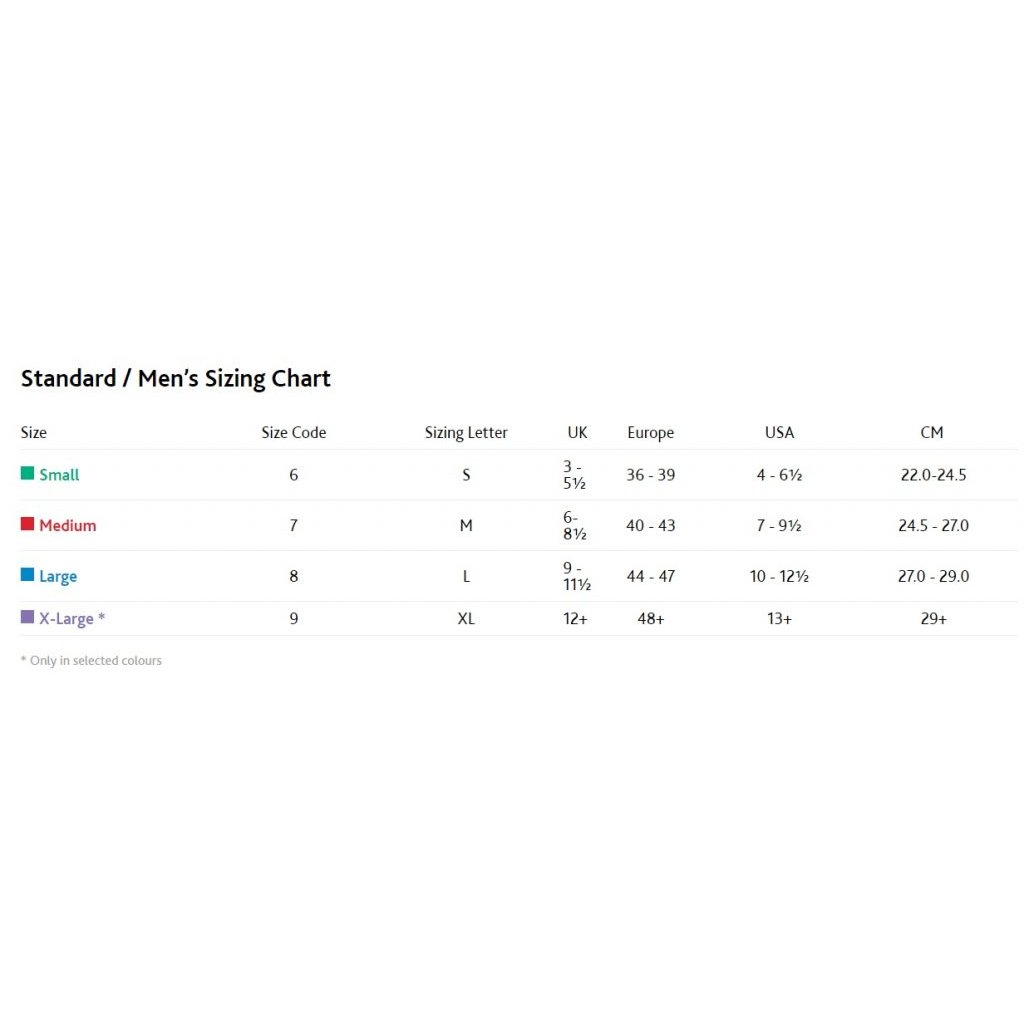Select the Large size label
1024x1024 pixels.
(58, 577)
